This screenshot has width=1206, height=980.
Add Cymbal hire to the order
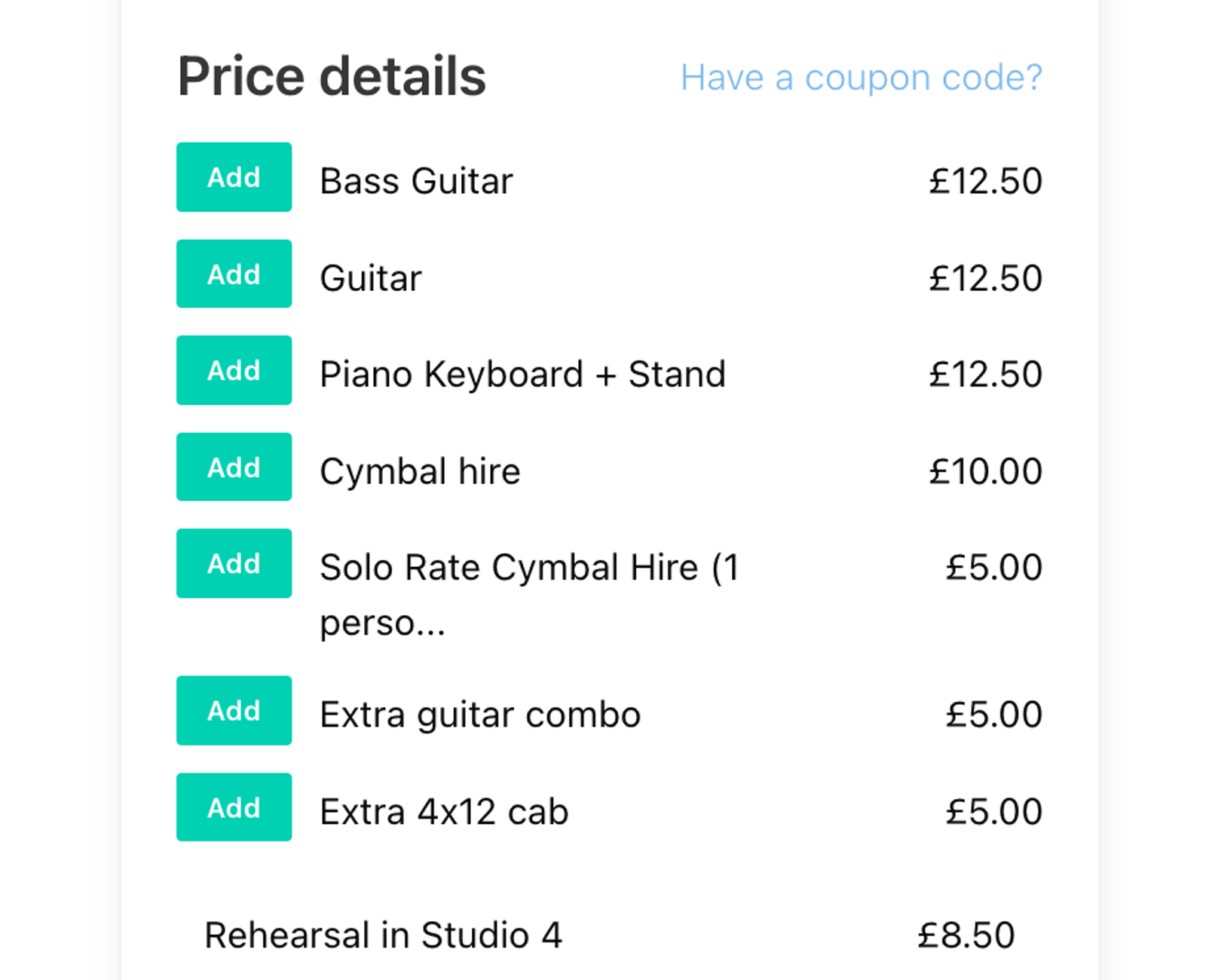[234, 467]
